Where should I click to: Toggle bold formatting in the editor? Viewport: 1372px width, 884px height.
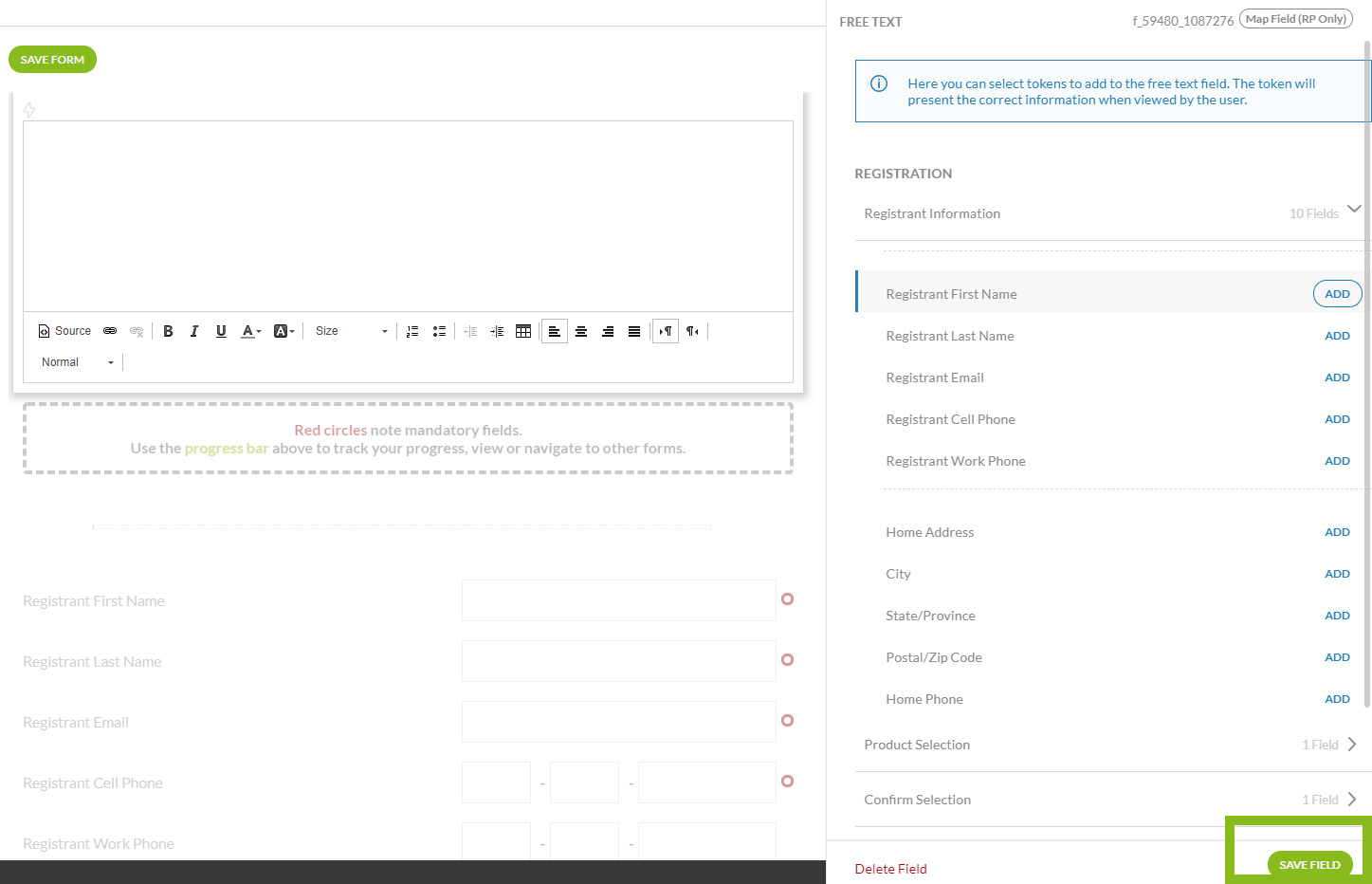[x=168, y=331]
